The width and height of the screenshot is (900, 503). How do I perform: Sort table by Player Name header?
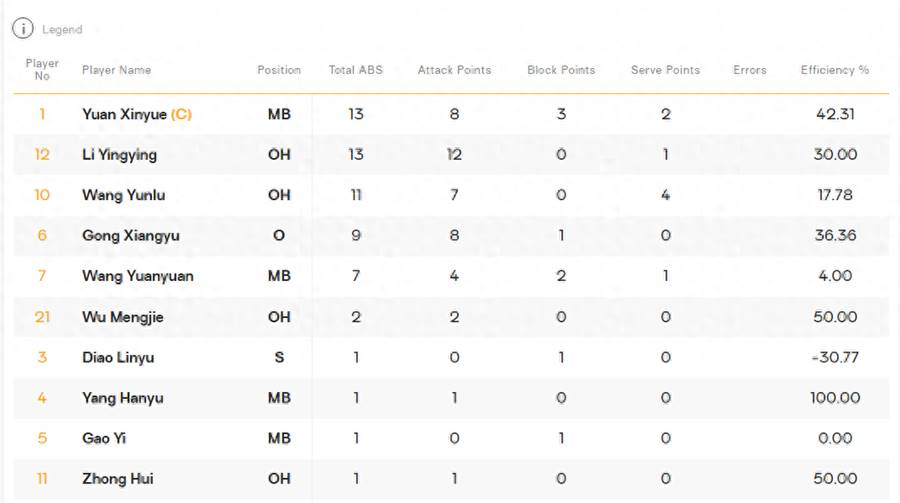(117, 70)
